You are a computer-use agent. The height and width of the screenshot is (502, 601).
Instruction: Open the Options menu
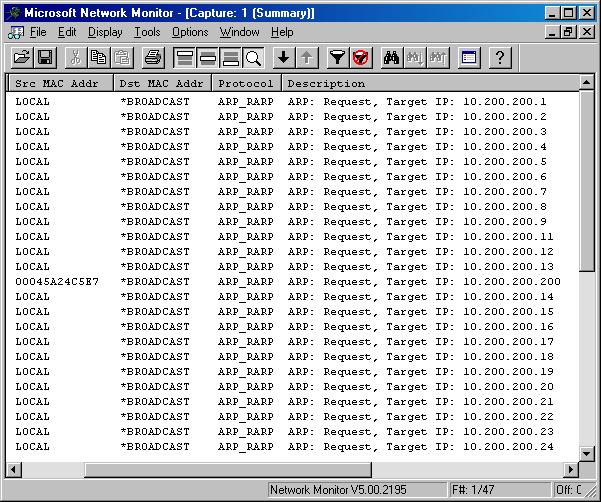click(x=190, y=32)
